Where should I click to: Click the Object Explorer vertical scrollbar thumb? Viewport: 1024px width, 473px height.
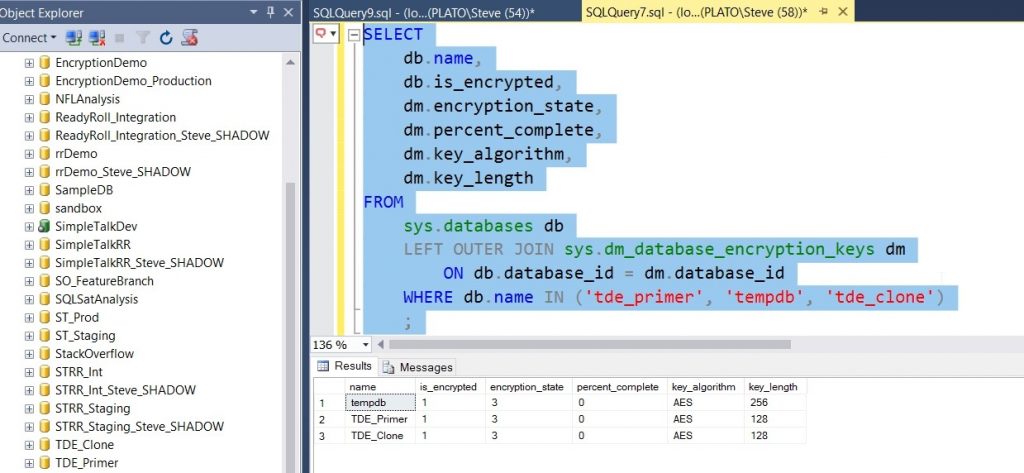pyautogui.click(x=290, y=327)
